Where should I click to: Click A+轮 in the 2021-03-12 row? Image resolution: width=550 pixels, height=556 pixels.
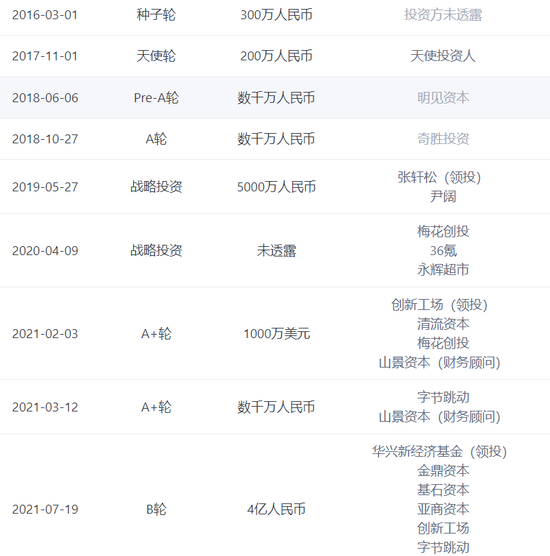pyautogui.click(x=156, y=407)
